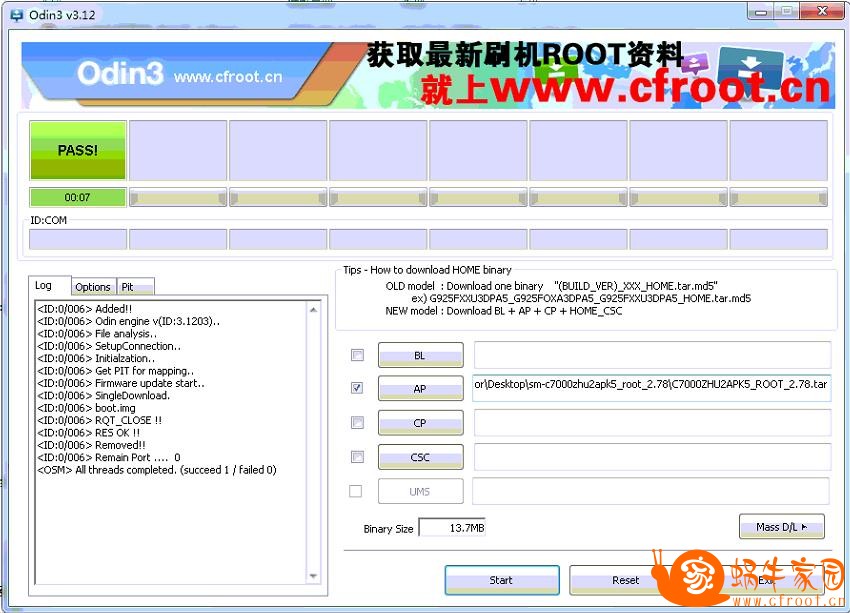
Task: Click the Binary Size value field
Action: [x=453, y=527]
